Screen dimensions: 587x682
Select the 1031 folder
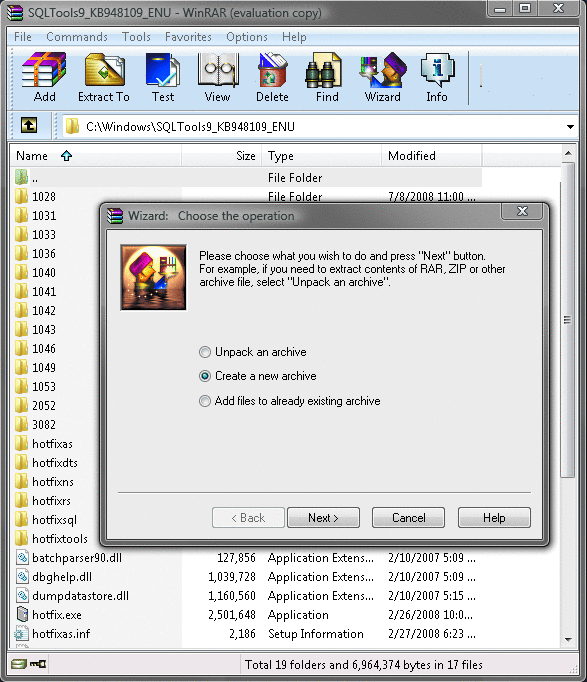[x=36, y=215]
